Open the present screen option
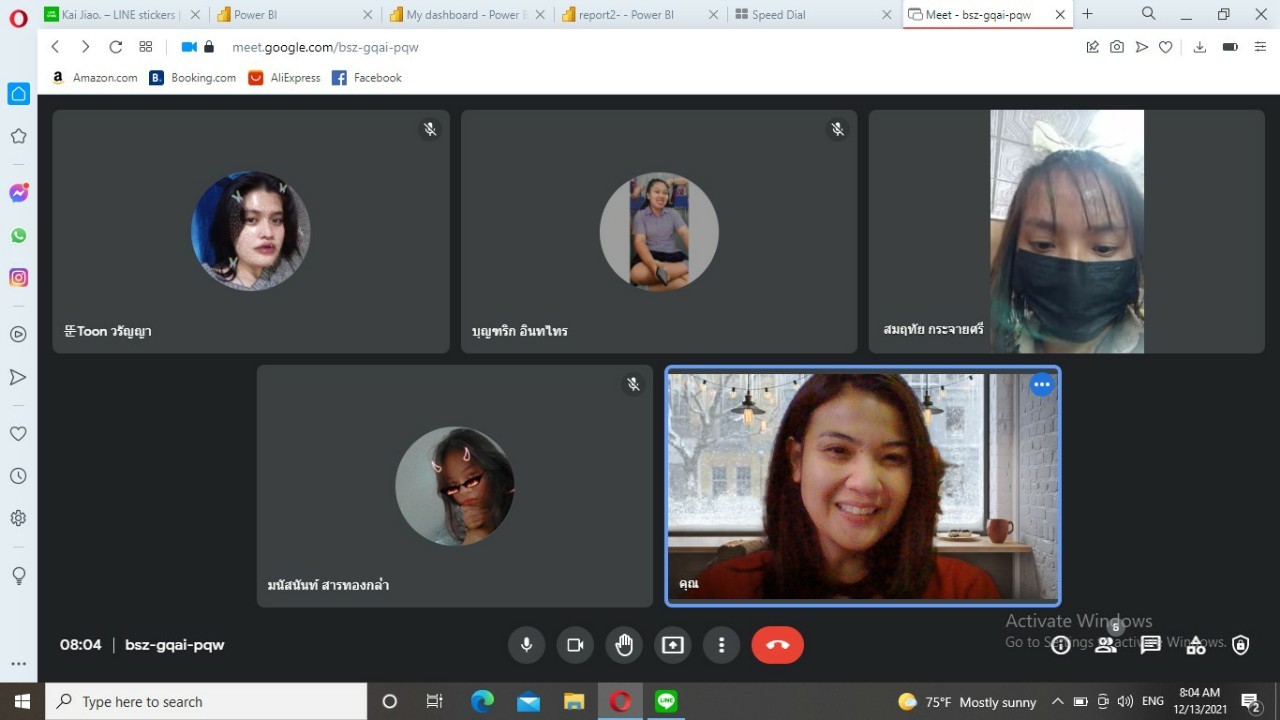This screenshot has height=720, width=1280. click(x=673, y=645)
